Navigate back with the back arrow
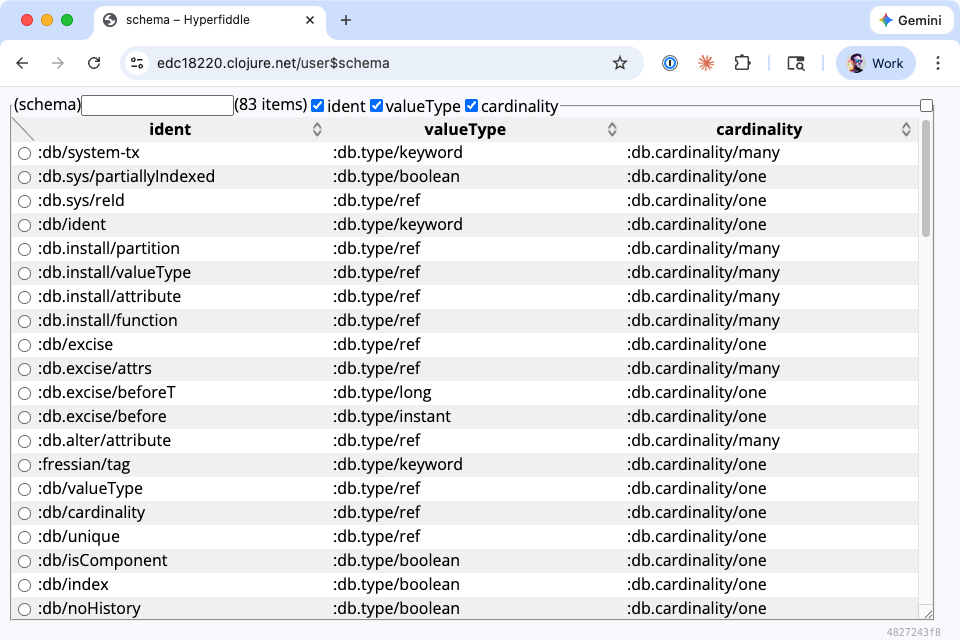 coord(22,62)
